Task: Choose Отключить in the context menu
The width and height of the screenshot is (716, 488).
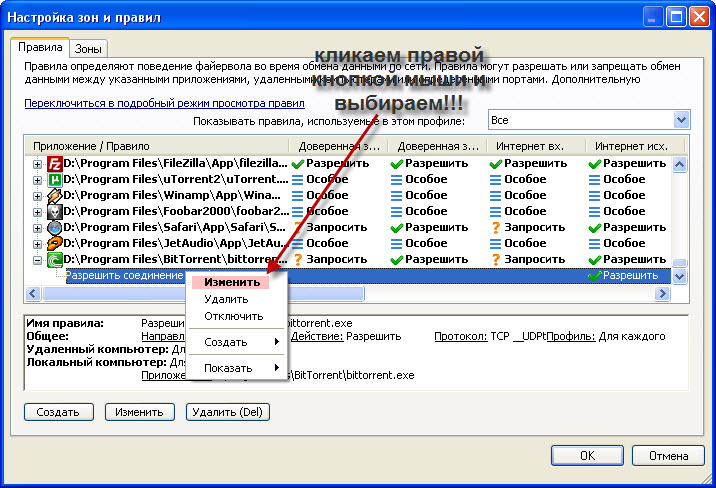Action: tap(233, 316)
